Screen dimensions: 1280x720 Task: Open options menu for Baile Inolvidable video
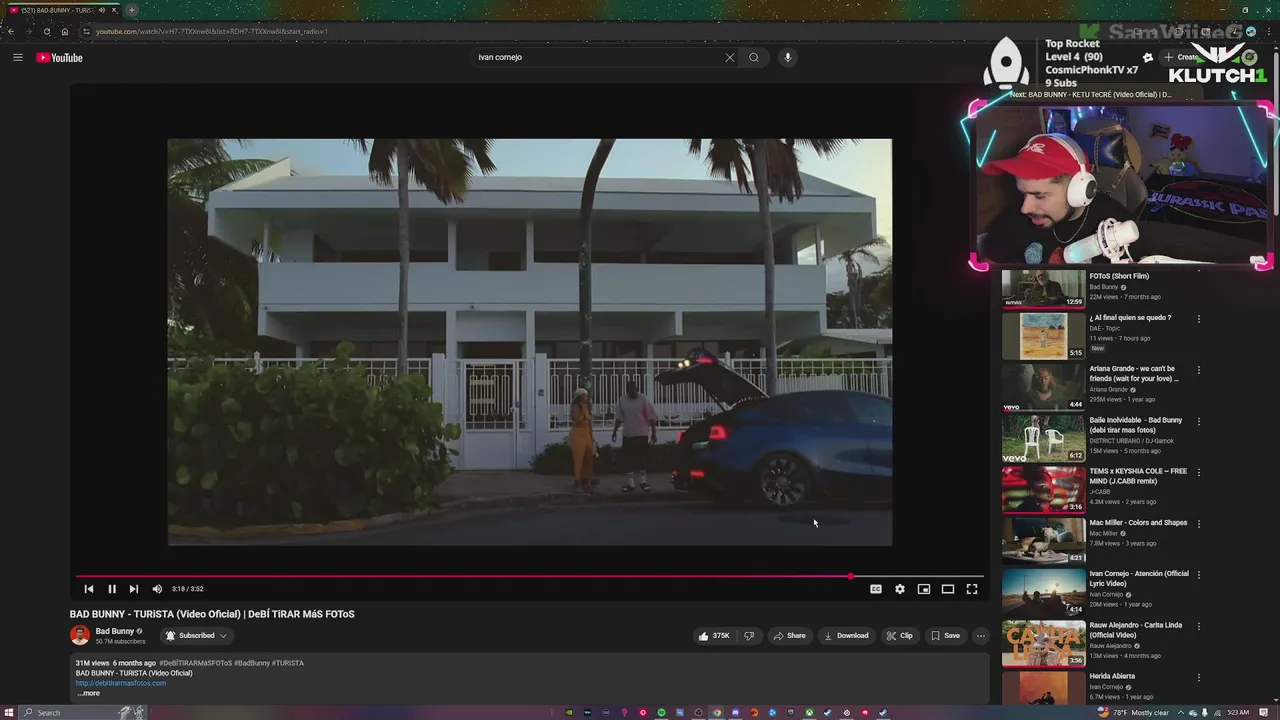coord(1199,422)
